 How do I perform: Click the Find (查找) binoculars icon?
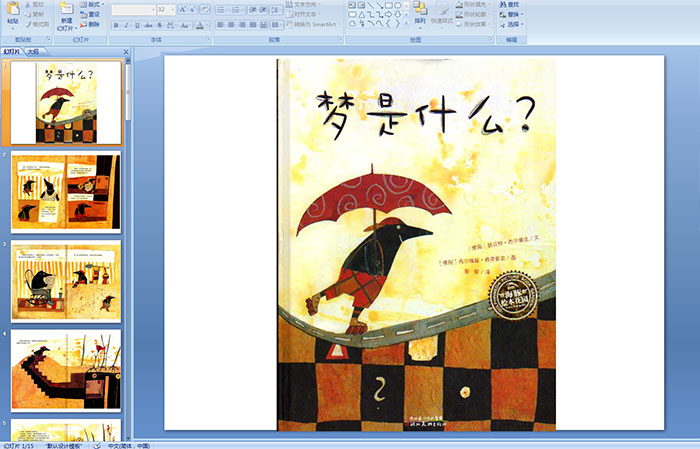[x=503, y=4]
